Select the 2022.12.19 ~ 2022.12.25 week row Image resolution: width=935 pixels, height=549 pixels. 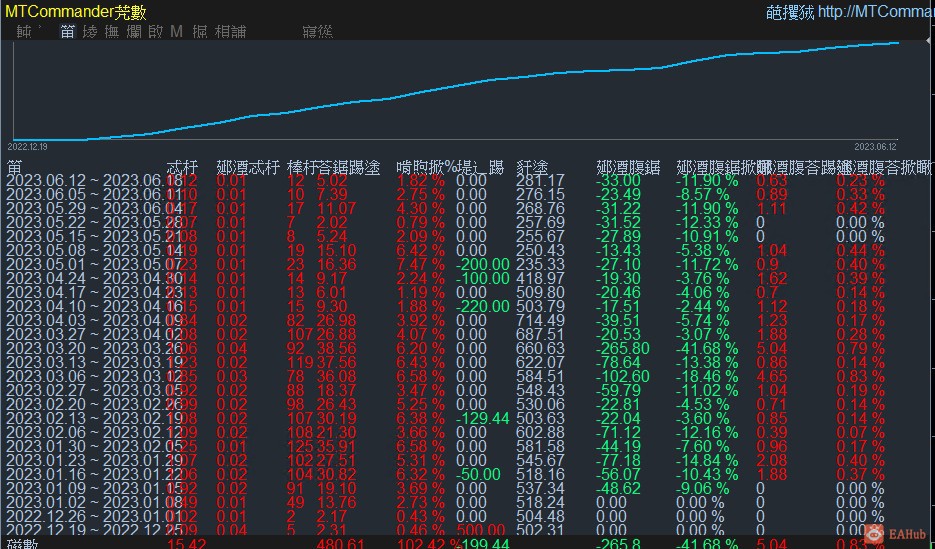[x=90, y=529]
